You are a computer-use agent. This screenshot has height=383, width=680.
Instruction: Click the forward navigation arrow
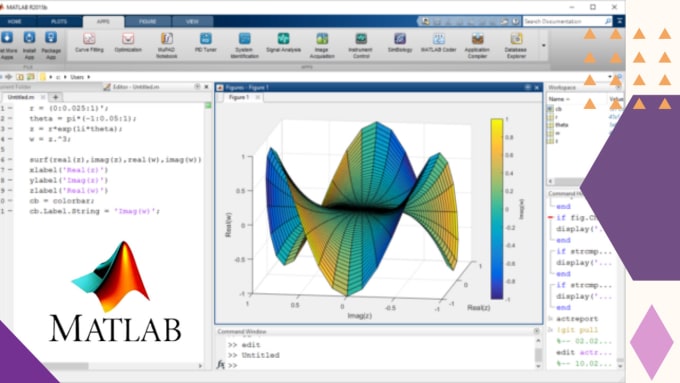coord(9,77)
